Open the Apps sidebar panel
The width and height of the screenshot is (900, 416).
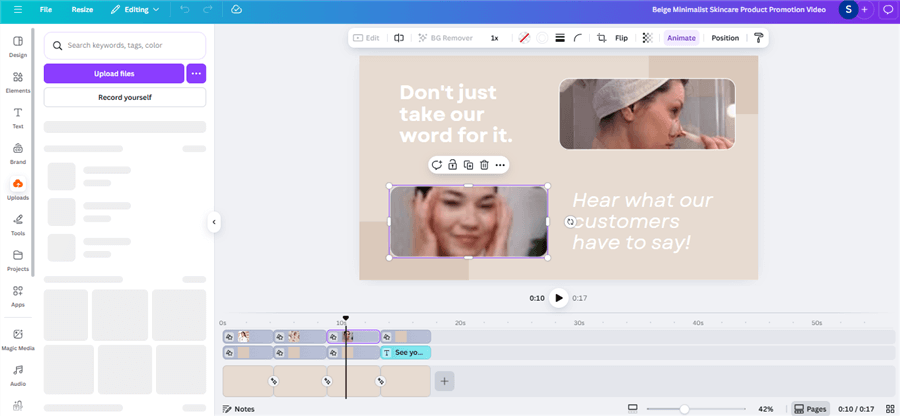tap(18, 296)
